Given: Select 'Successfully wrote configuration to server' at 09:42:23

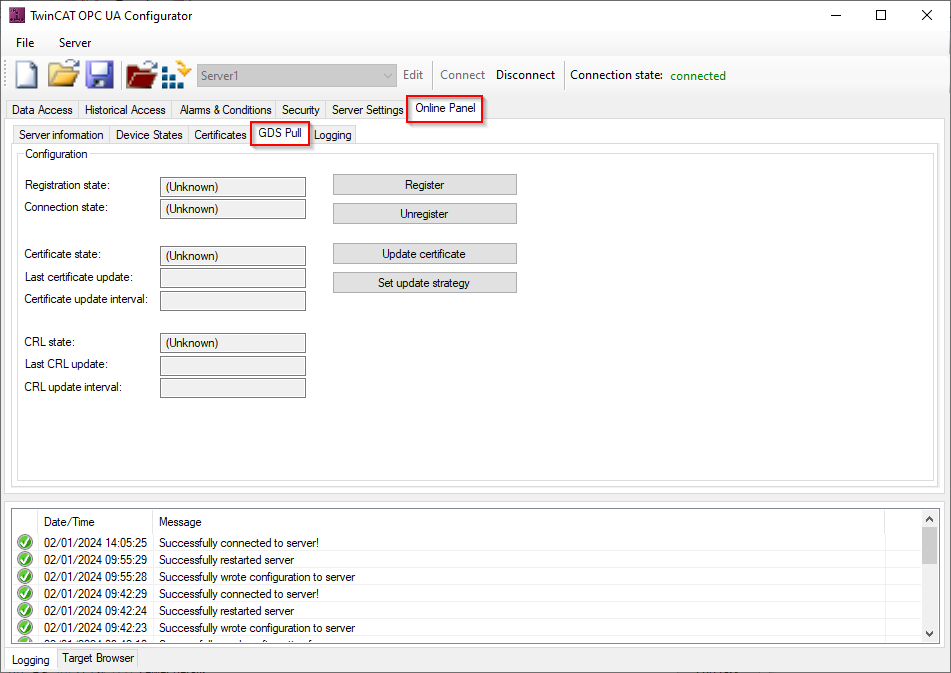Looking at the screenshot, I should click(x=467, y=628).
